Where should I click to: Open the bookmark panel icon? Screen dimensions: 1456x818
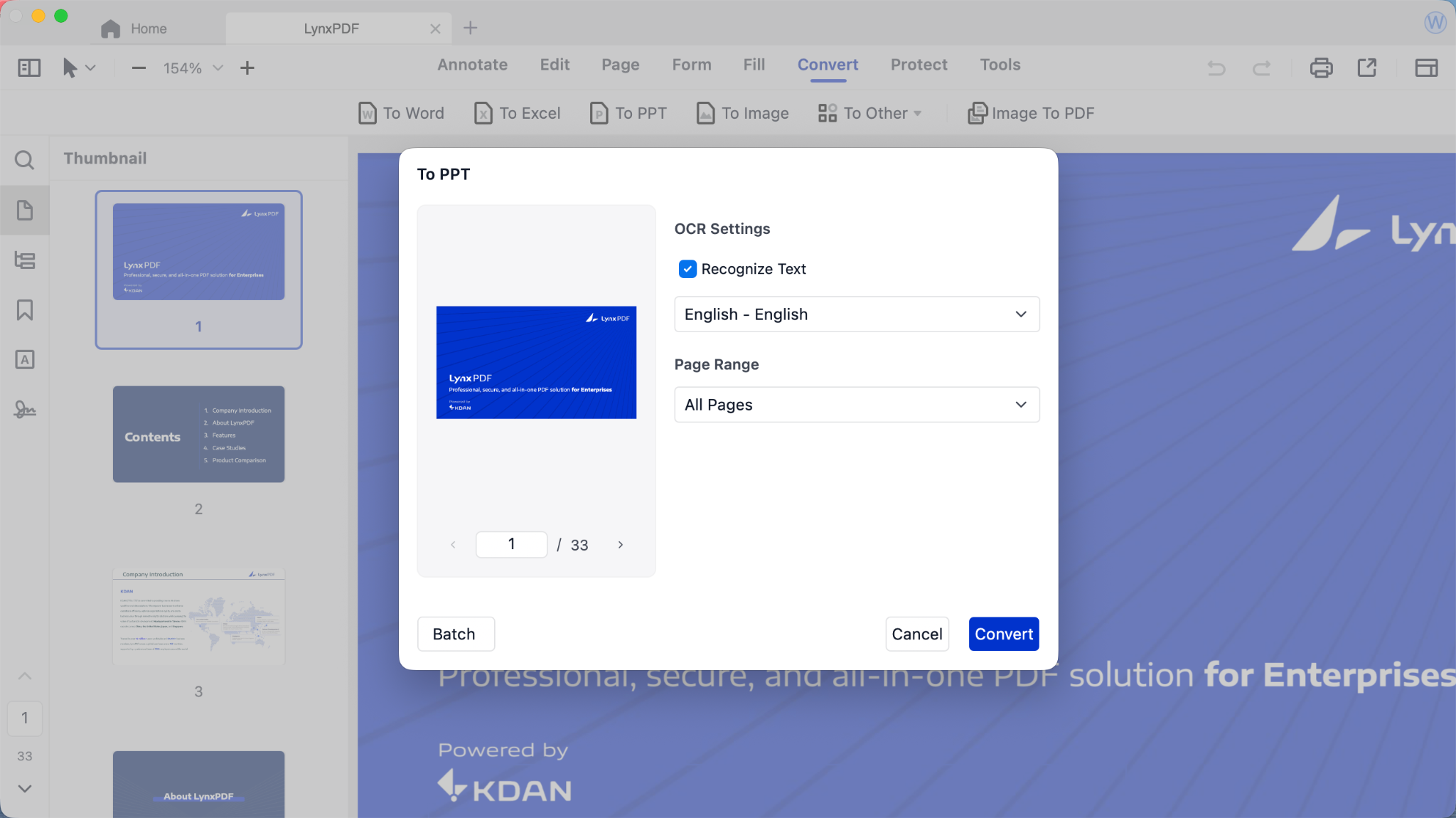pyautogui.click(x=24, y=310)
